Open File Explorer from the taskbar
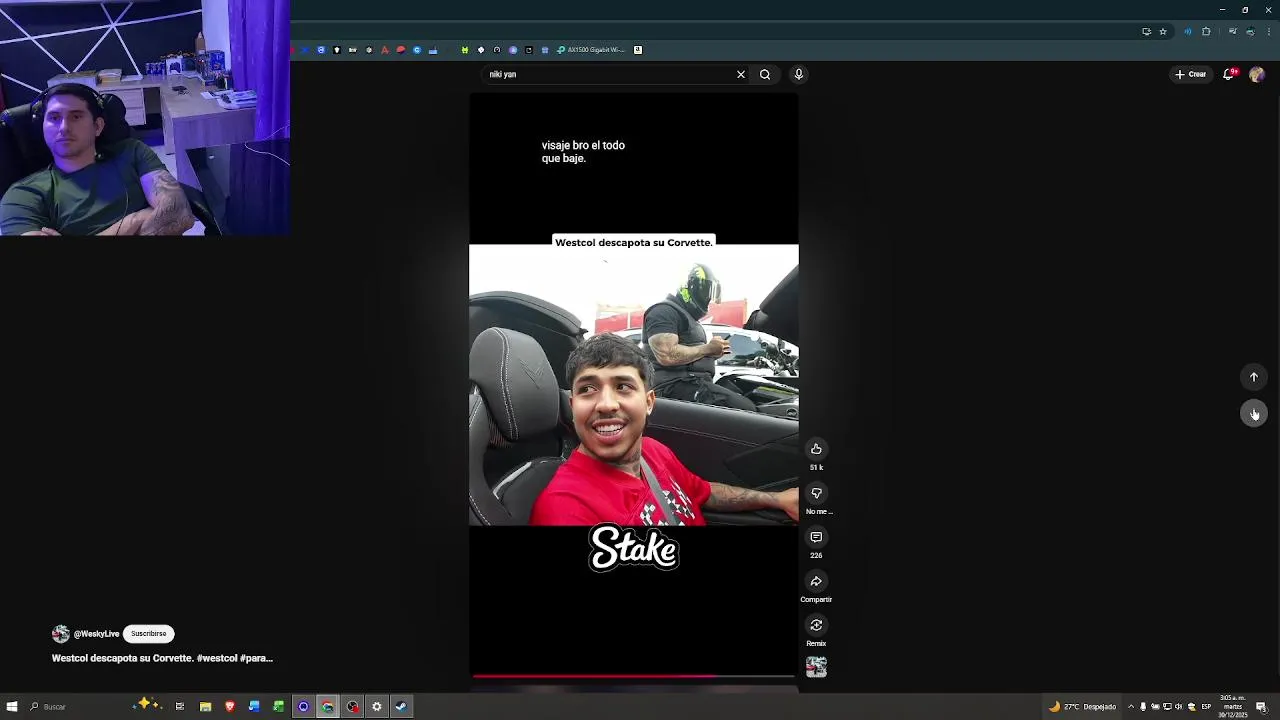1280x720 pixels. pos(205,707)
